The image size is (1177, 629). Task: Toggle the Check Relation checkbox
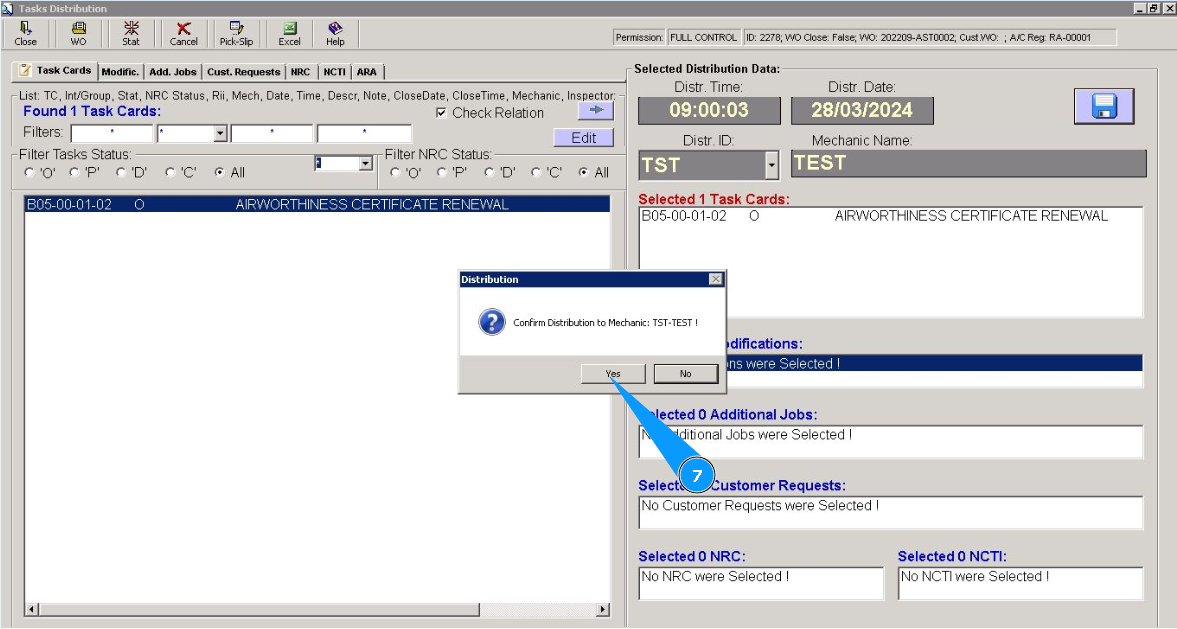tap(441, 113)
